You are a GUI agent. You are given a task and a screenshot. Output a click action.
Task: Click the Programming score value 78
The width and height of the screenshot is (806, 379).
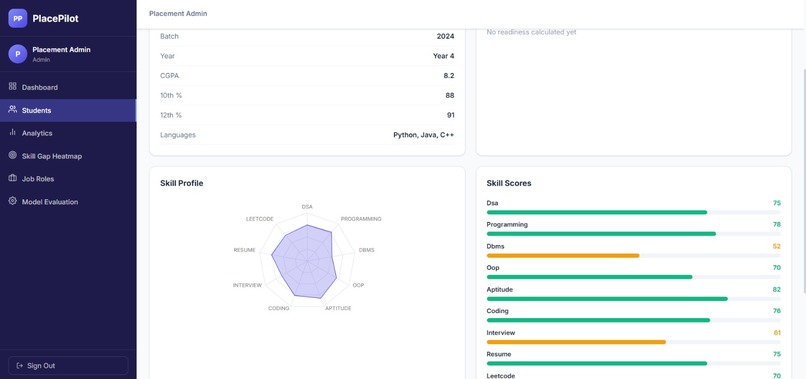coord(776,225)
